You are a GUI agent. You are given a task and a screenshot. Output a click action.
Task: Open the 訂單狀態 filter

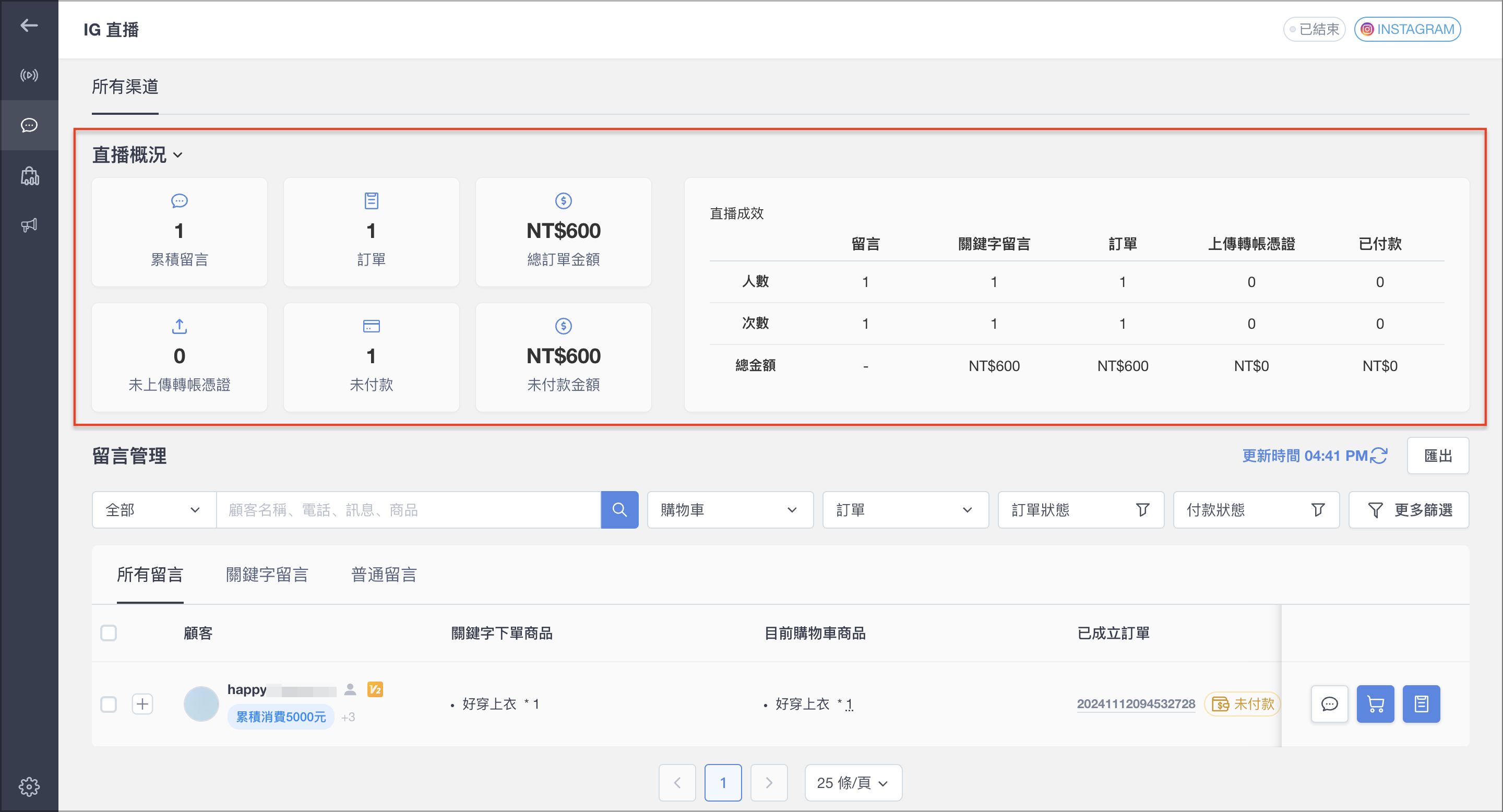pyautogui.click(x=1081, y=510)
